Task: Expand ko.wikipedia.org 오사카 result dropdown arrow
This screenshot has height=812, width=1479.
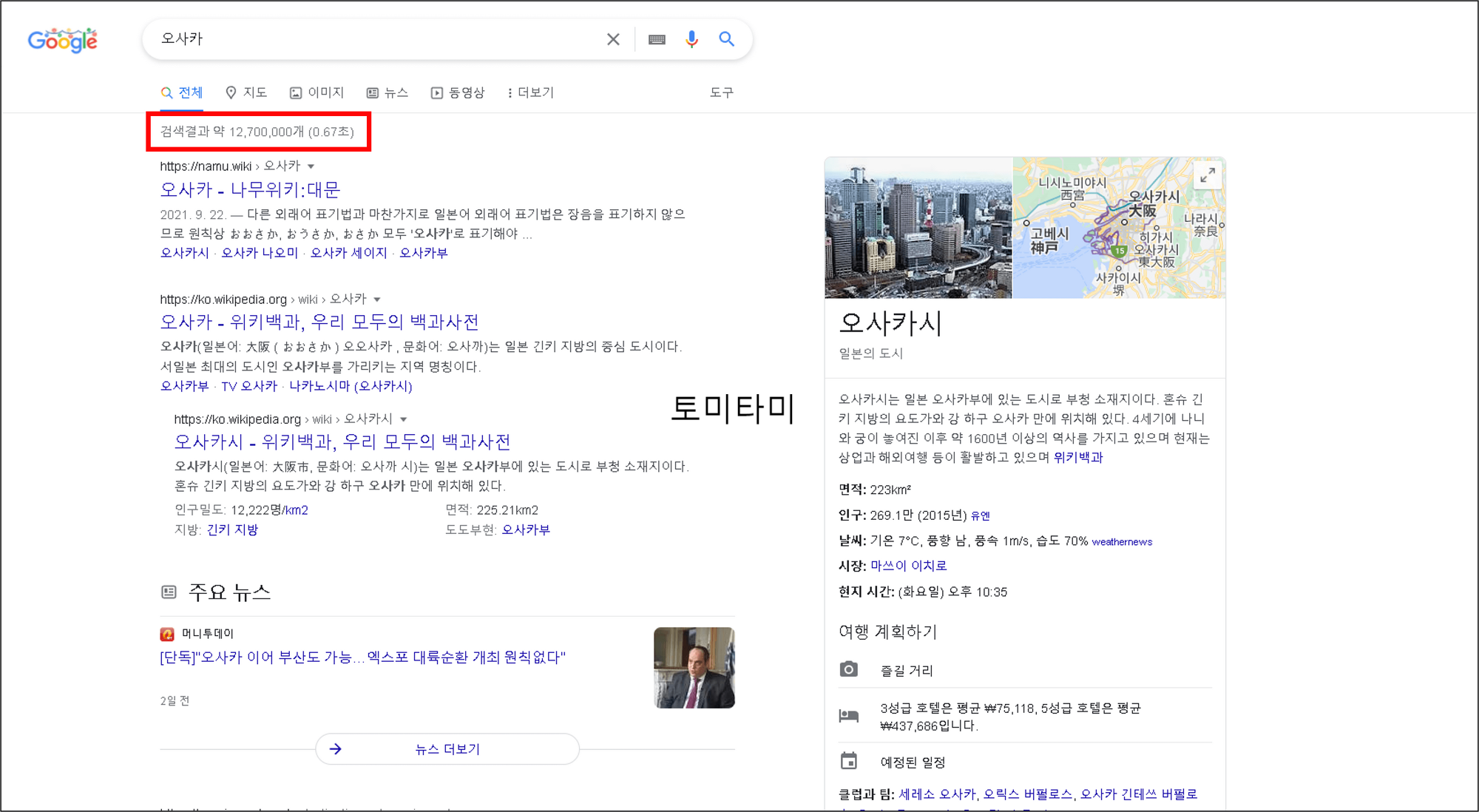Action: pyautogui.click(x=377, y=300)
